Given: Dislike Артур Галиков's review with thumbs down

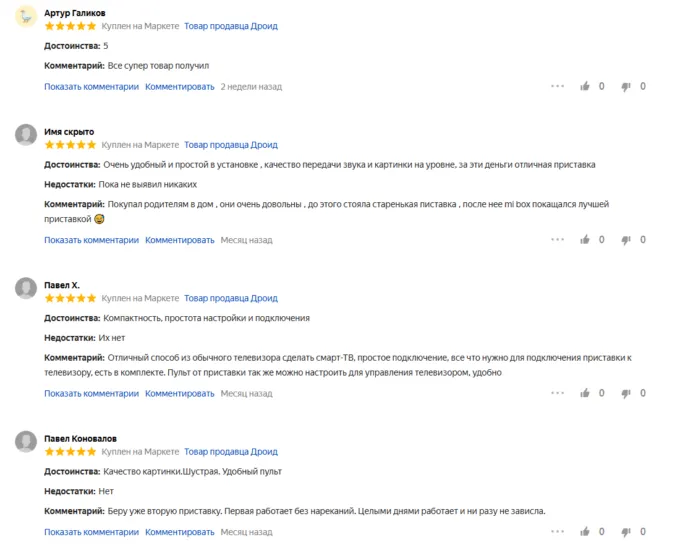Looking at the screenshot, I should 626,87.
